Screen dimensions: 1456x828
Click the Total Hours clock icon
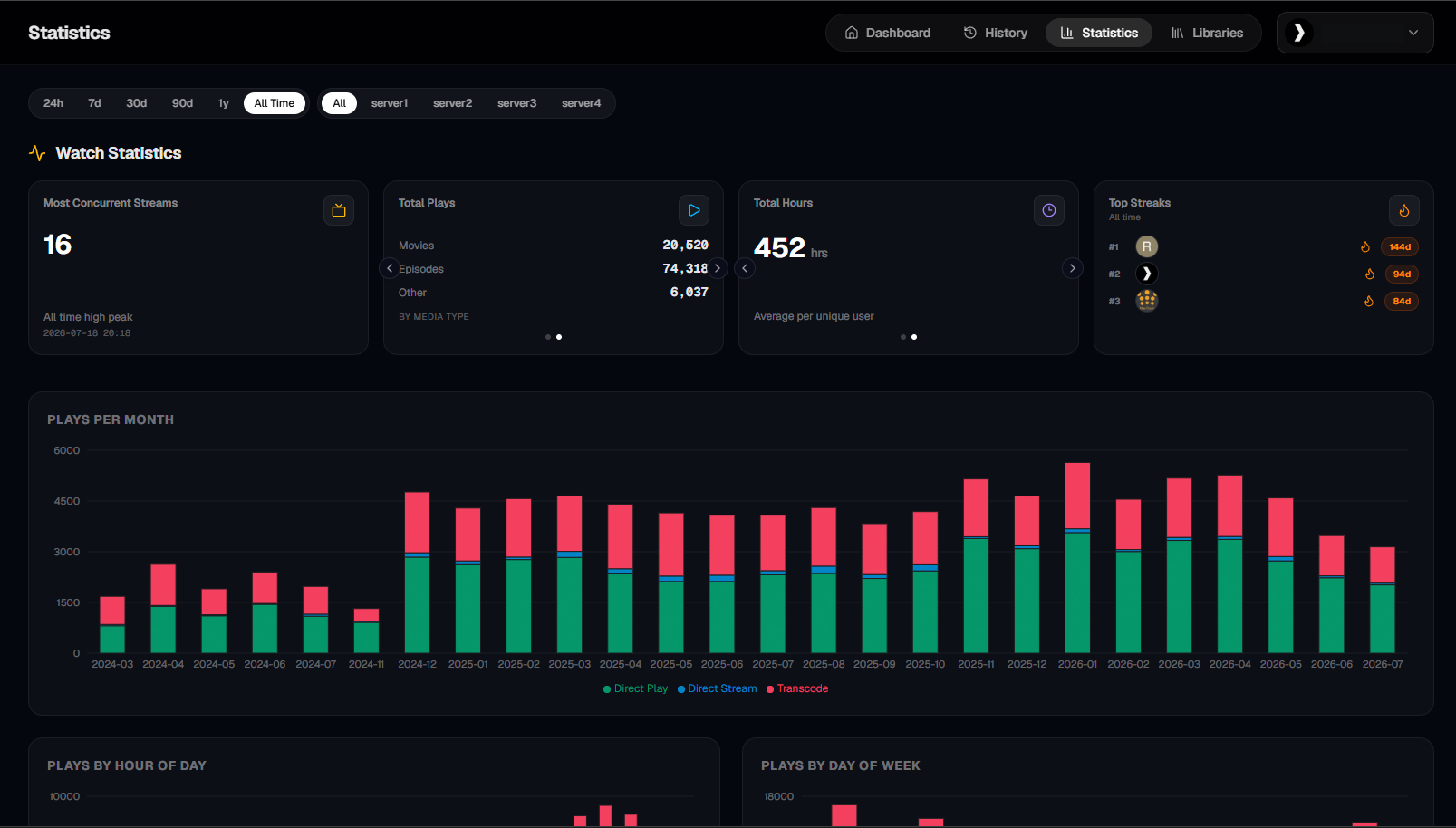point(1049,210)
